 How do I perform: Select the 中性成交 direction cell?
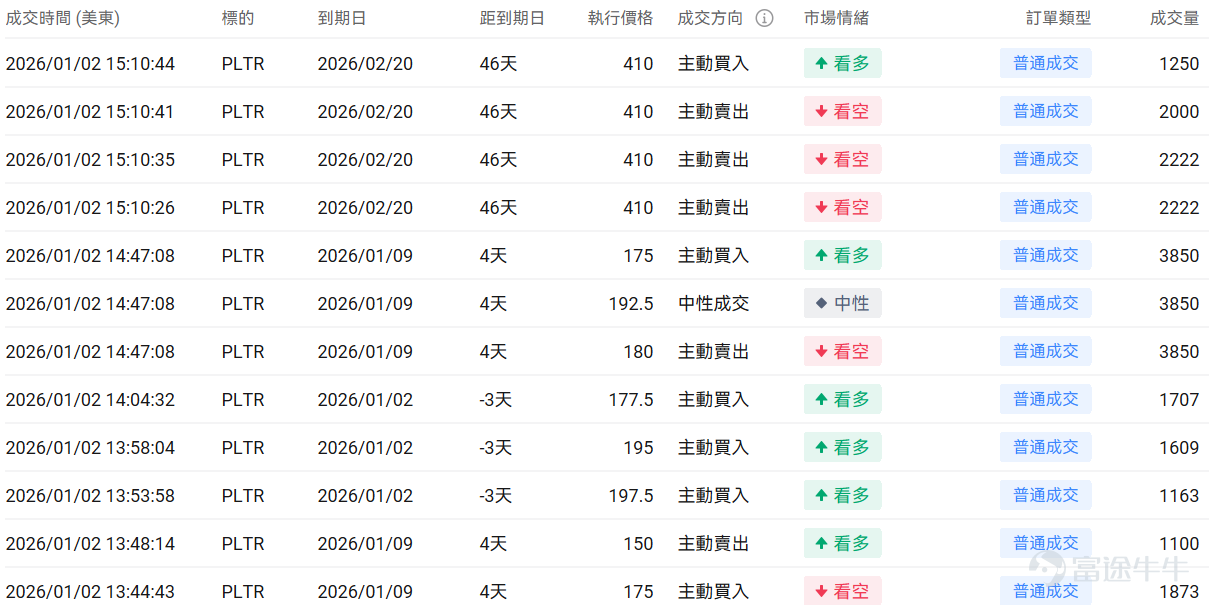click(x=713, y=304)
